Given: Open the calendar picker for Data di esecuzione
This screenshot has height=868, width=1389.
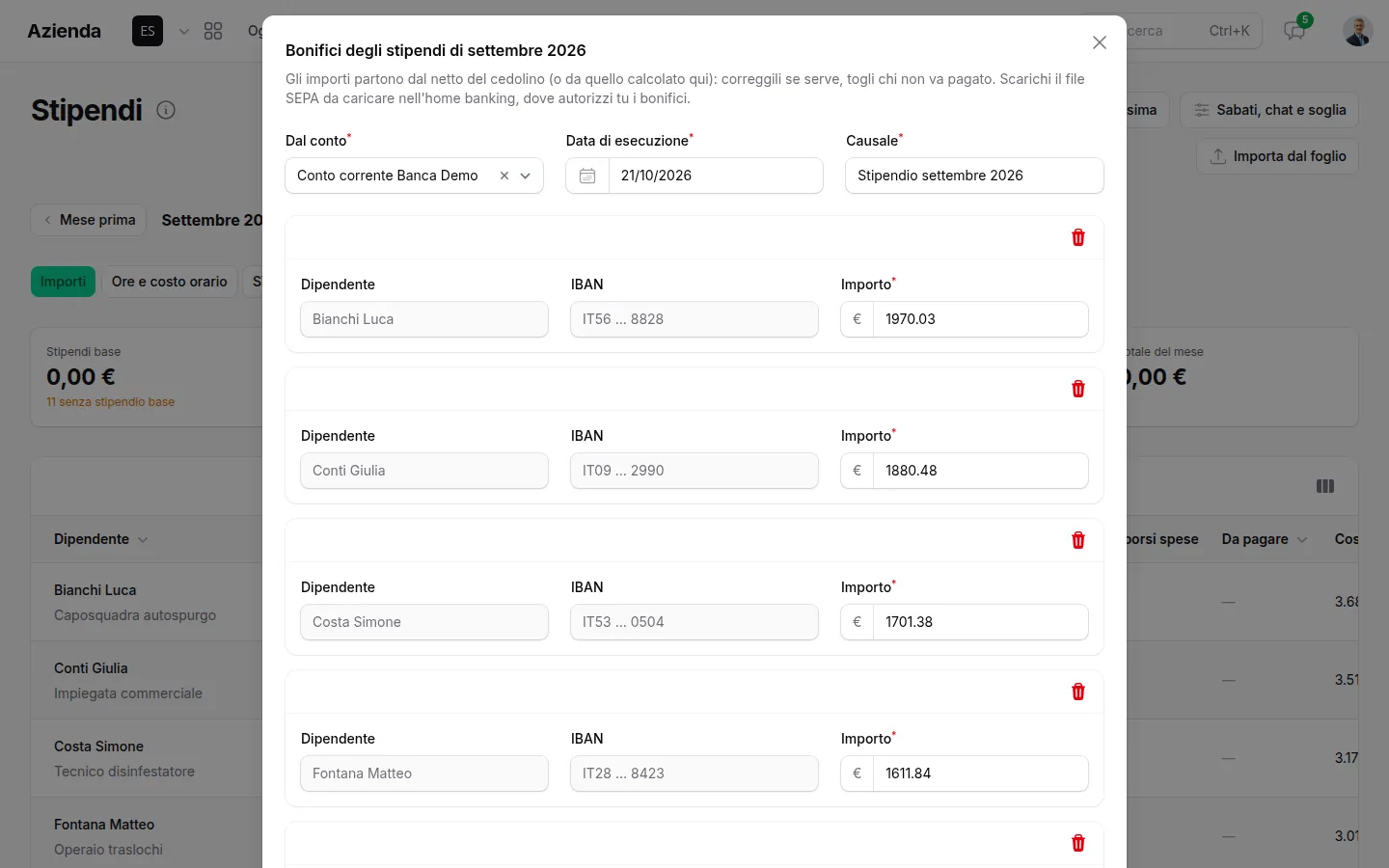Looking at the screenshot, I should (587, 176).
